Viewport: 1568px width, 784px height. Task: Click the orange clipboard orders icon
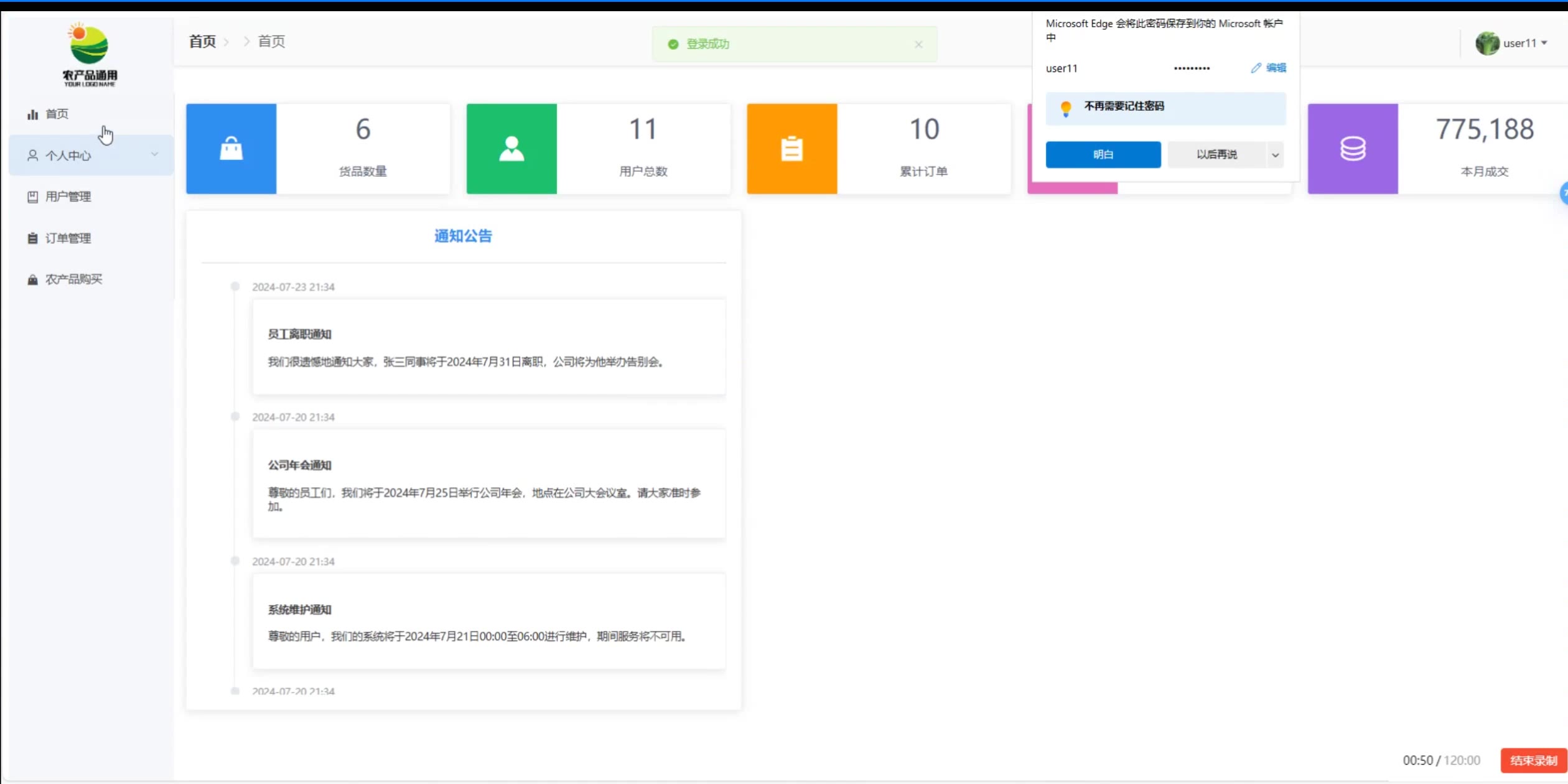click(x=791, y=149)
